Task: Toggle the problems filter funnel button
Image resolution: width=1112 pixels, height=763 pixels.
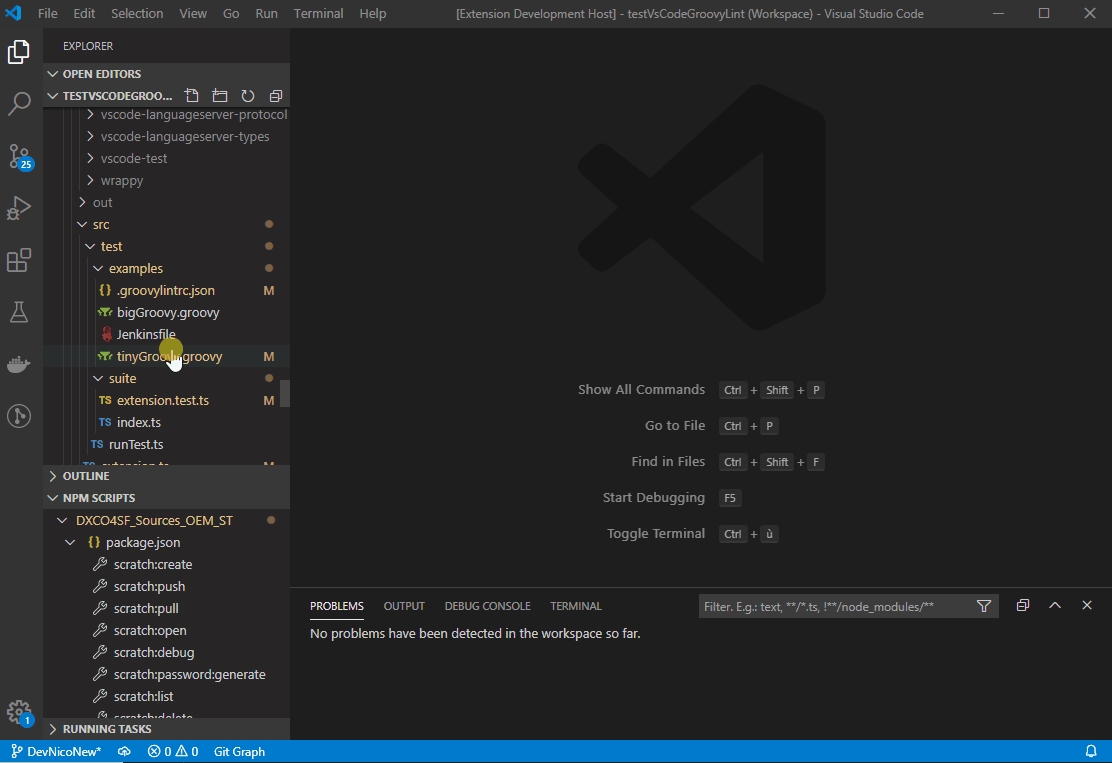Action: [984, 606]
